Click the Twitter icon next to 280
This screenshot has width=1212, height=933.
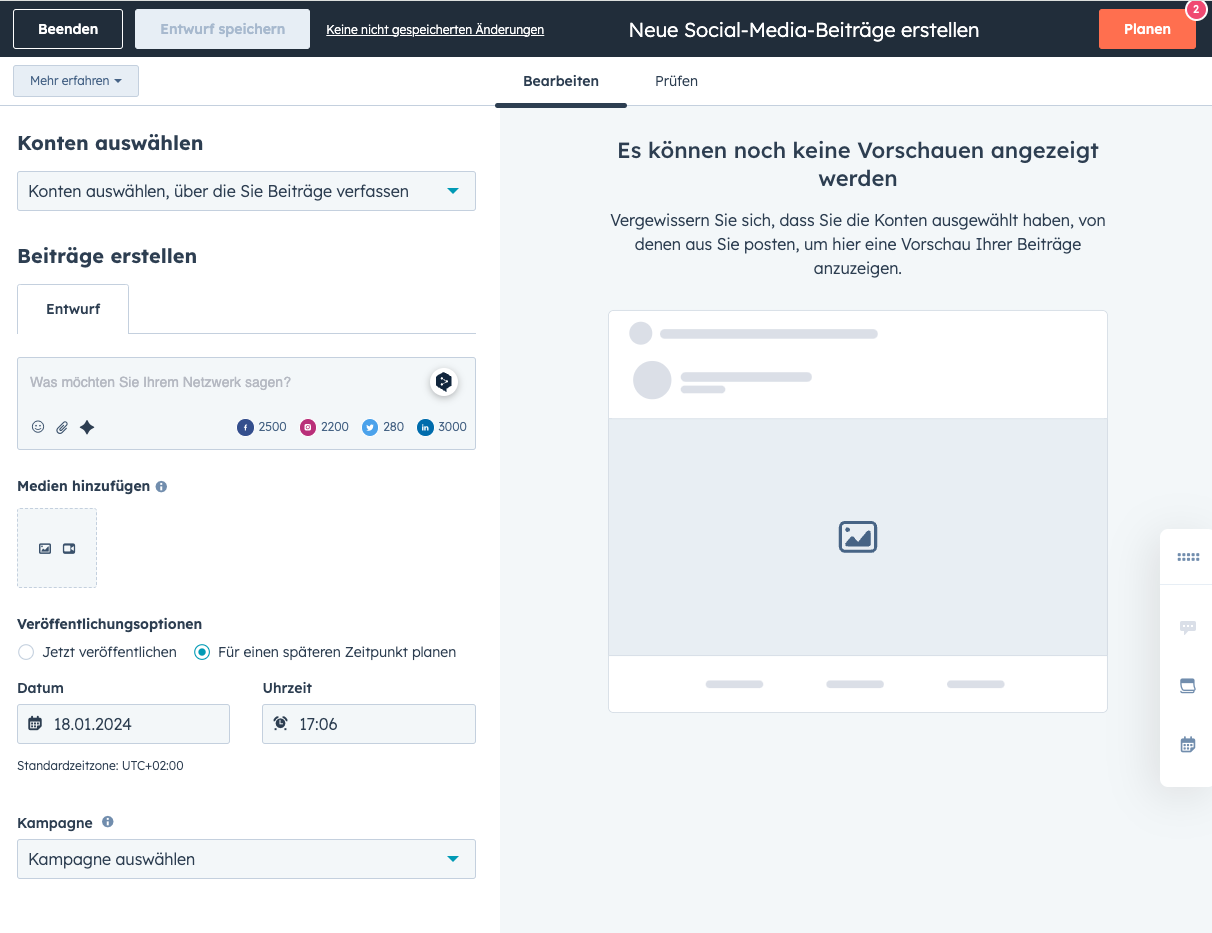[369, 427]
